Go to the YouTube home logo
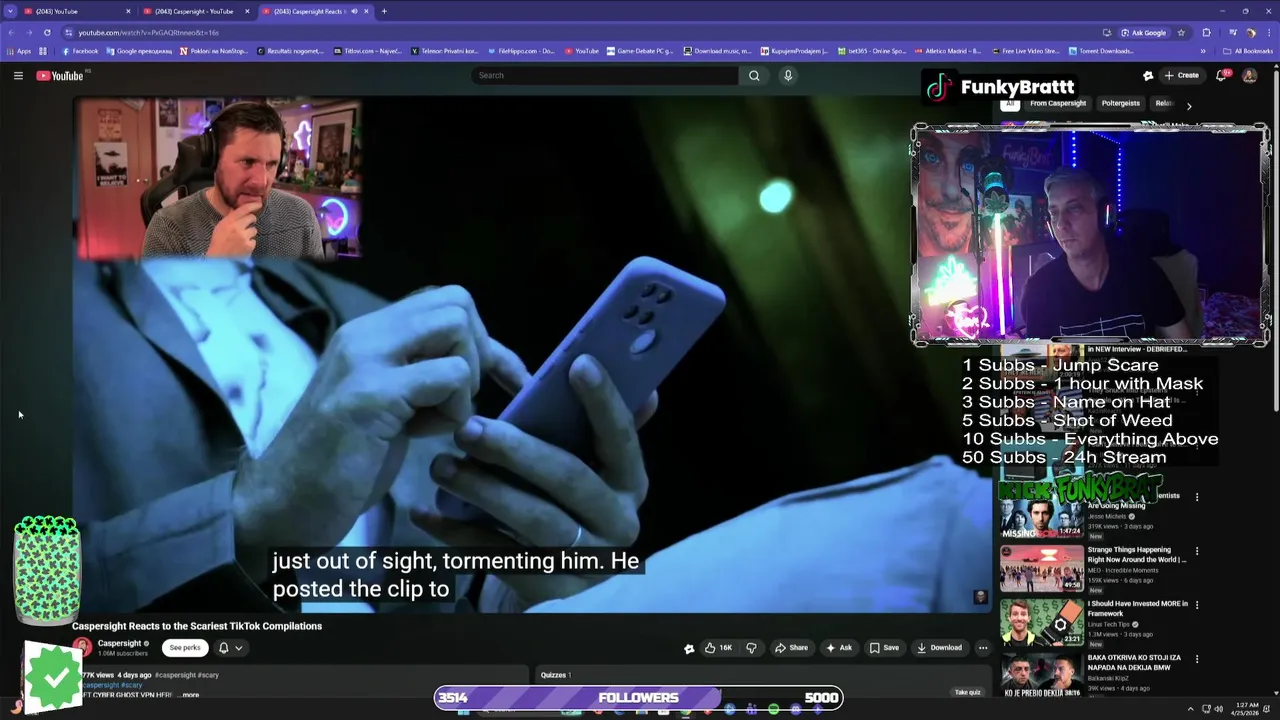 pos(60,76)
